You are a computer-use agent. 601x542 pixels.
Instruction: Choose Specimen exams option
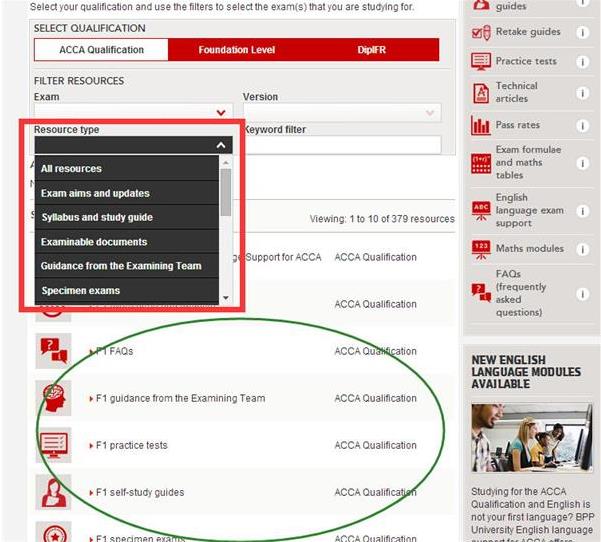click(x=126, y=291)
